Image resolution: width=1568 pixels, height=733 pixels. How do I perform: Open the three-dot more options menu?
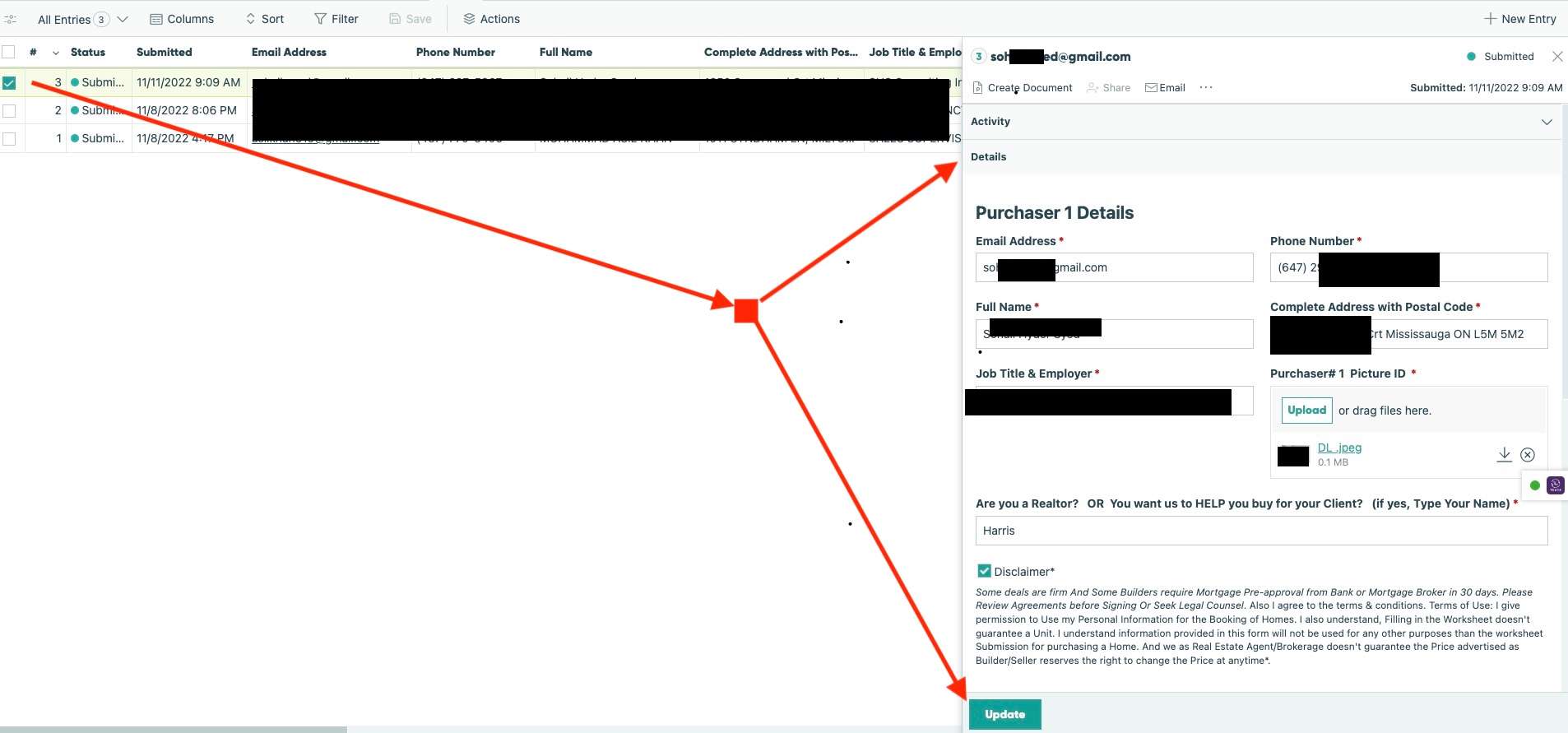[x=1206, y=88]
